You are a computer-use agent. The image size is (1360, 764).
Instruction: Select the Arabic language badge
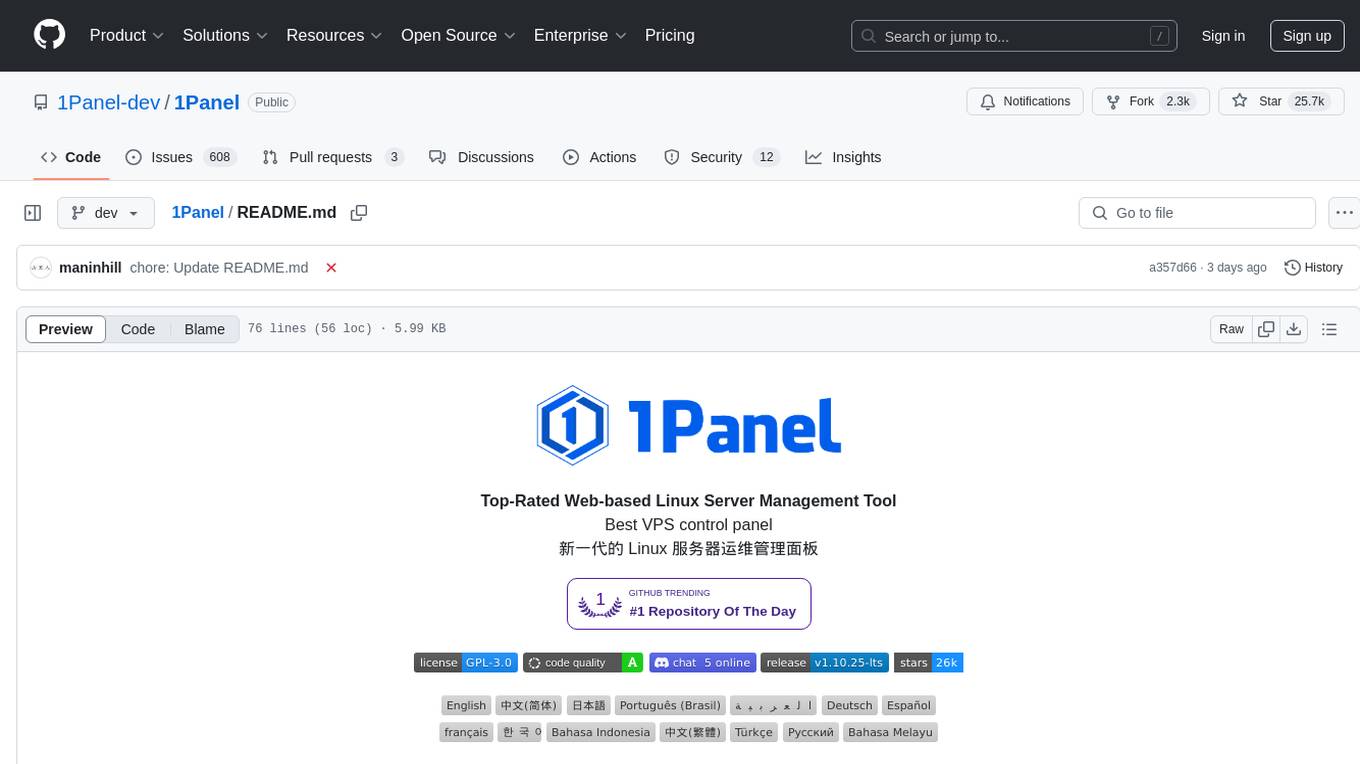tap(773, 706)
